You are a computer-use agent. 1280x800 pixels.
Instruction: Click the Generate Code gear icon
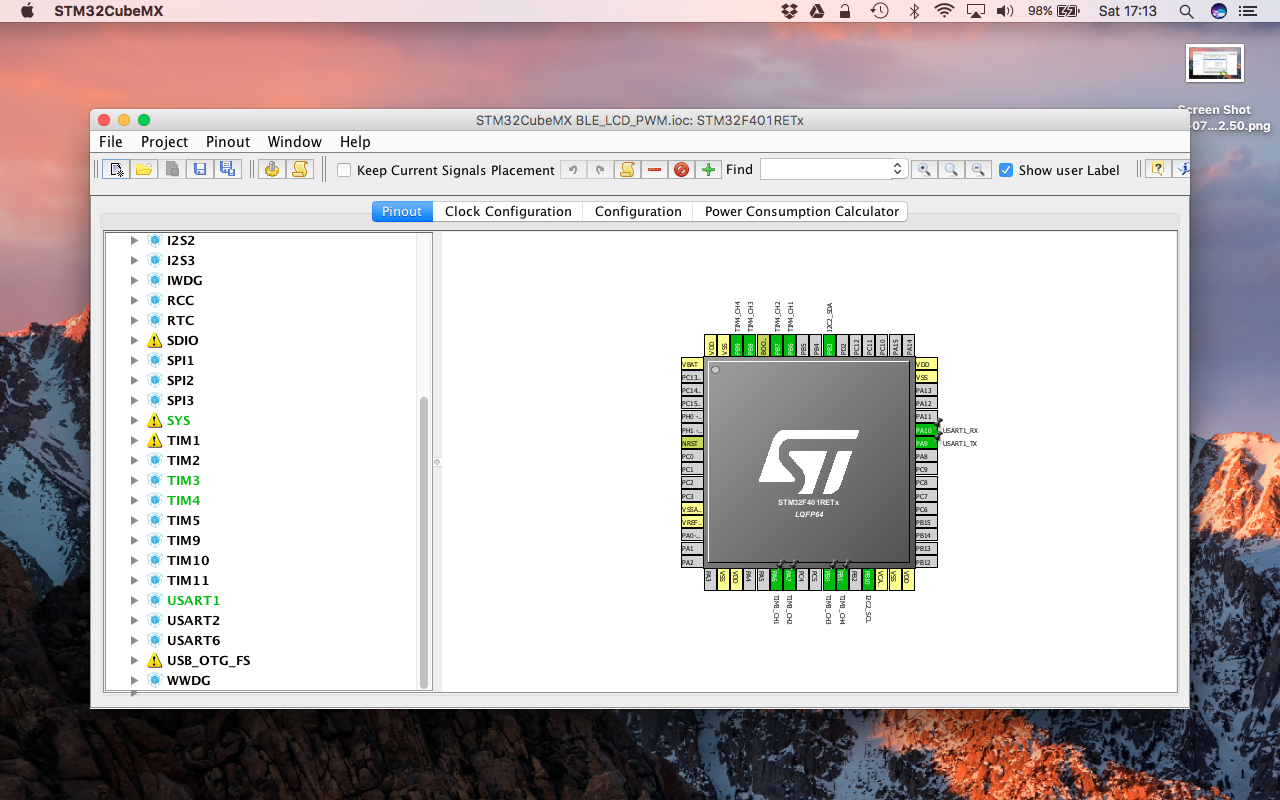271,169
